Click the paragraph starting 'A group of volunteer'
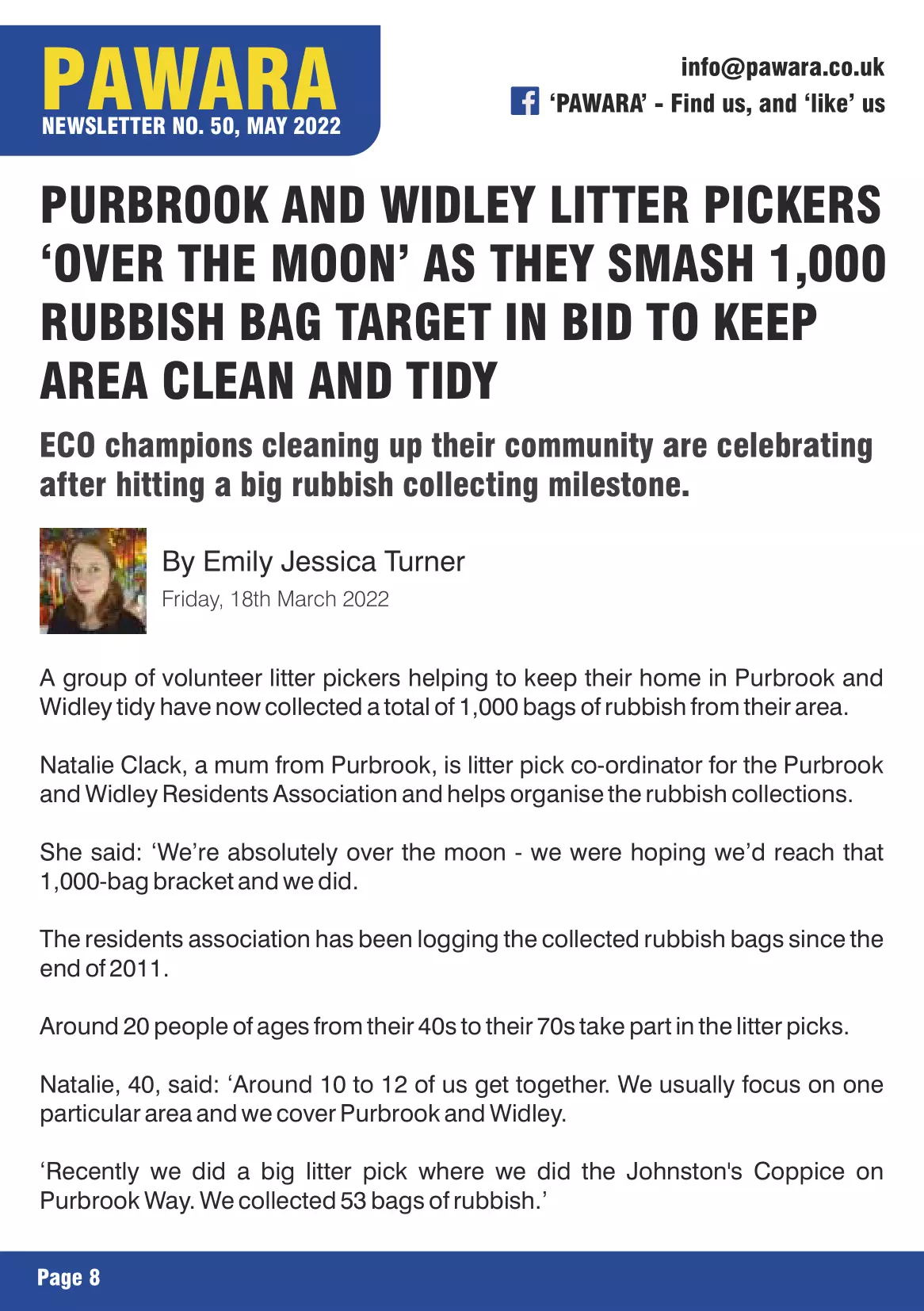Screen dimensions: 924x1311 click(x=461, y=692)
